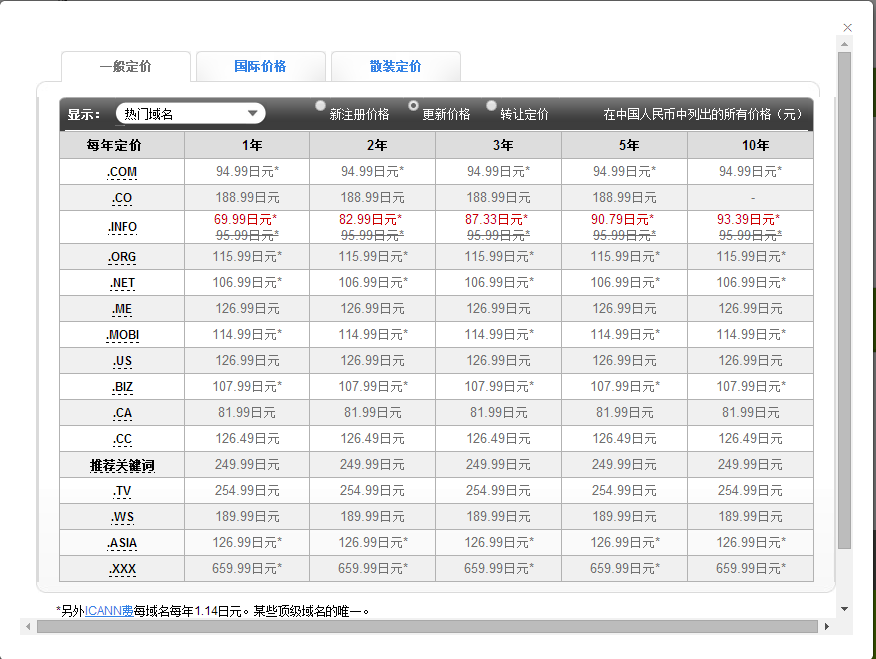
Task: Click the 3年 column header
Action: [x=498, y=145]
